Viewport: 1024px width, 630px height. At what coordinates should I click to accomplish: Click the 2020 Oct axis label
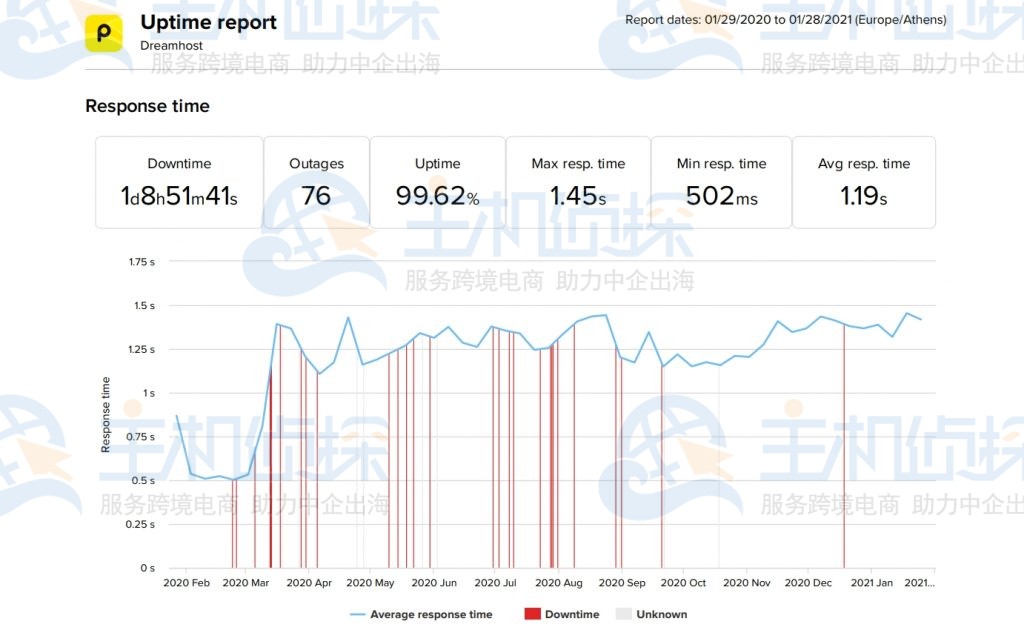tap(683, 582)
